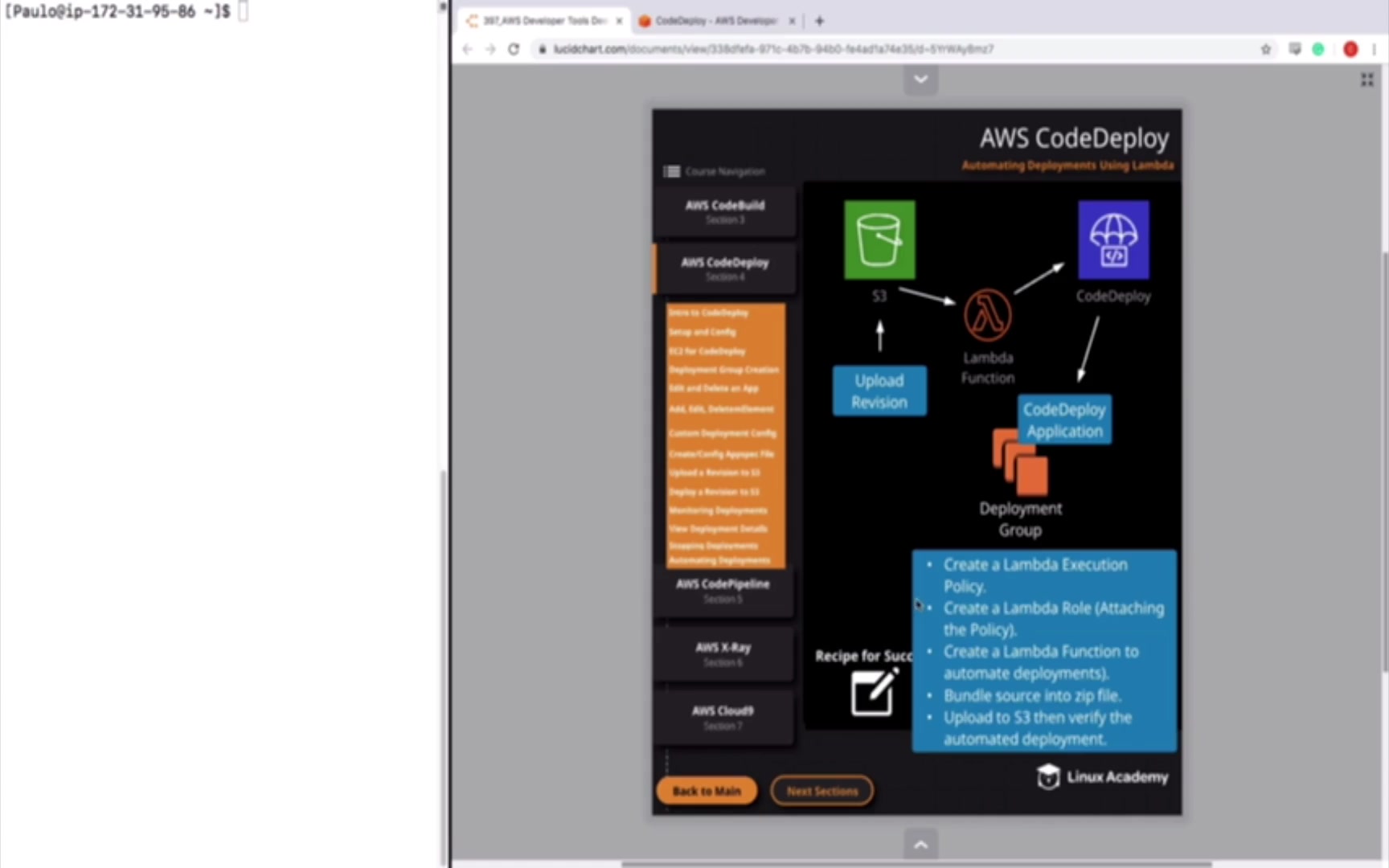Click the CodeDeploy parachute icon
This screenshot has width=1389, height=868.
(1113, 240)
